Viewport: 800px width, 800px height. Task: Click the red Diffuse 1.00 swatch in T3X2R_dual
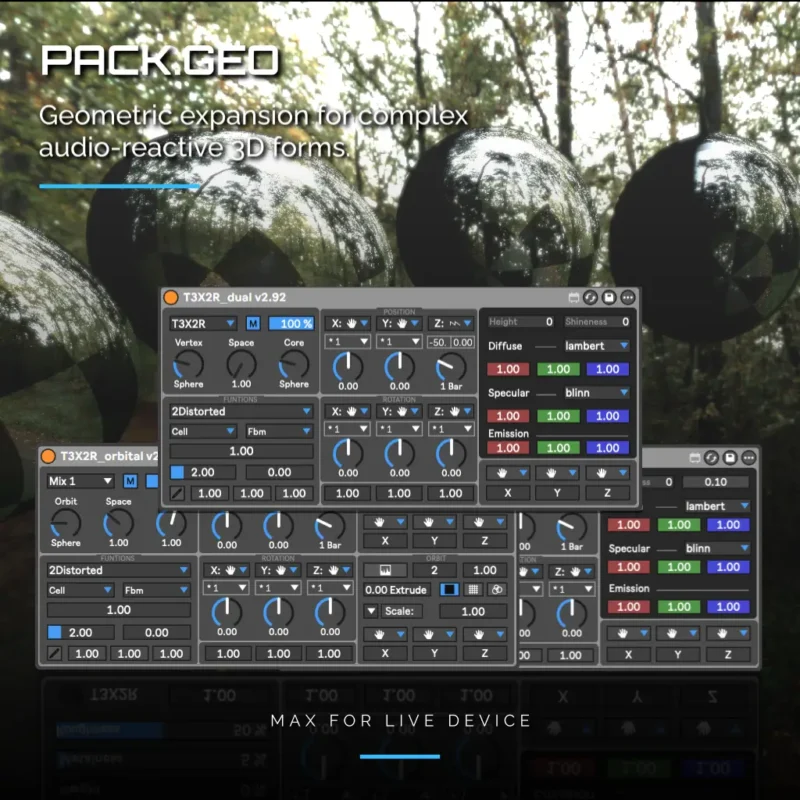pyautogui.click(x=508, y=369)
